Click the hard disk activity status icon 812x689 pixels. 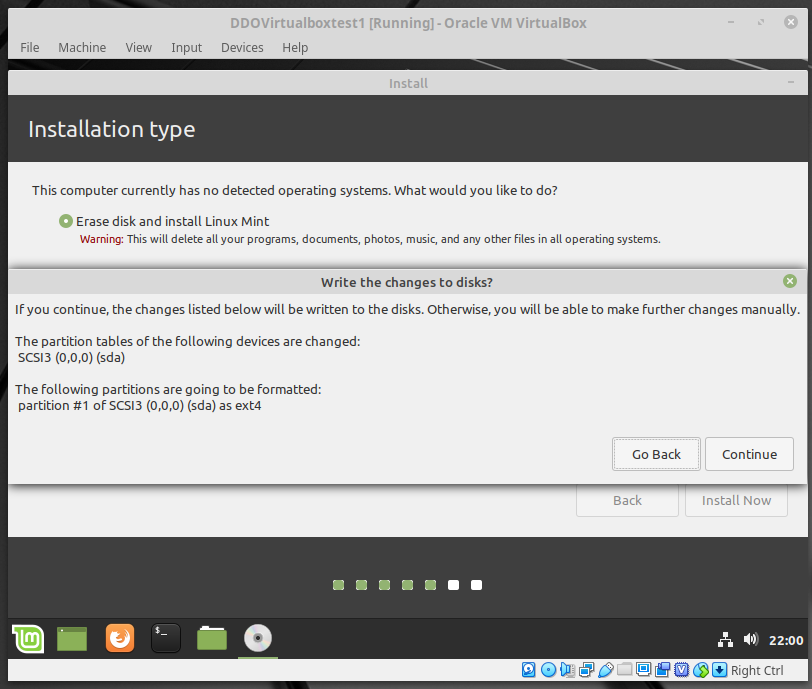(529, 670)
